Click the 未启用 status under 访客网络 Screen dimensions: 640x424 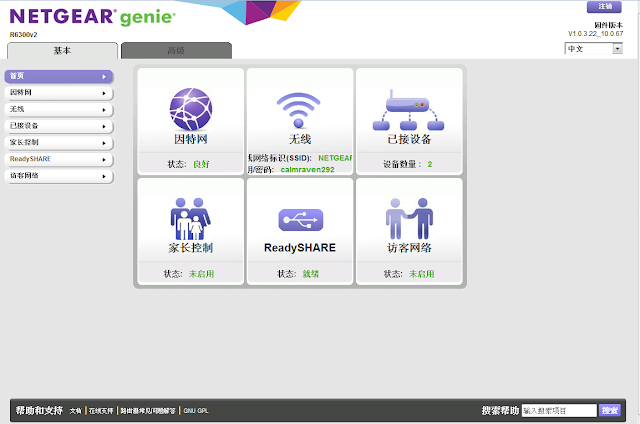pyautogui.click(x=422, y=274)
